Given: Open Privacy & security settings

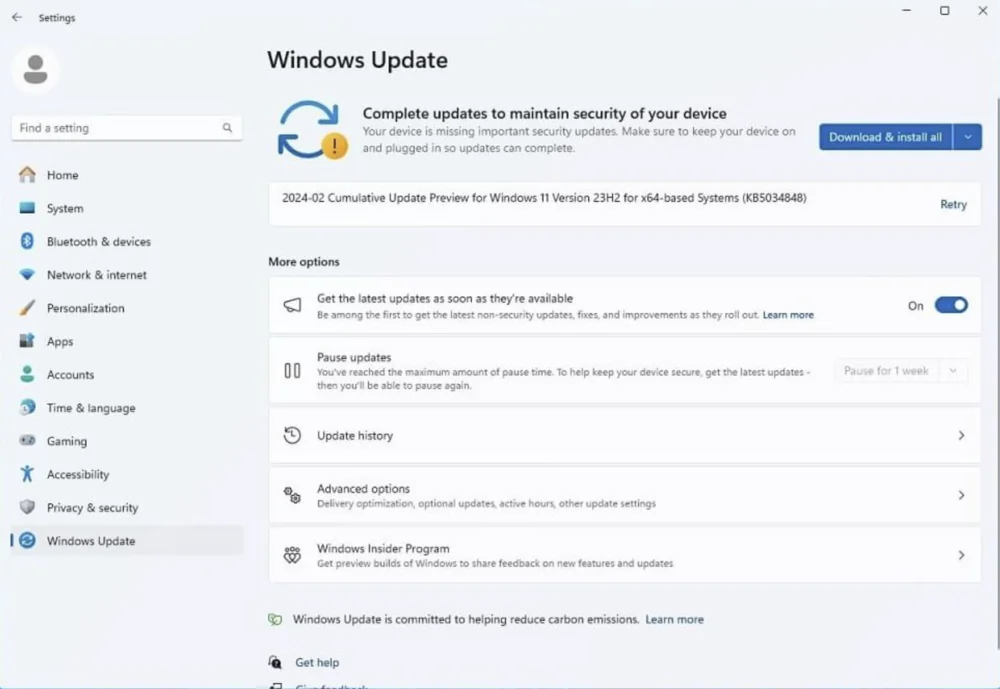Looking at the screenshot, I should click(126, 507).
